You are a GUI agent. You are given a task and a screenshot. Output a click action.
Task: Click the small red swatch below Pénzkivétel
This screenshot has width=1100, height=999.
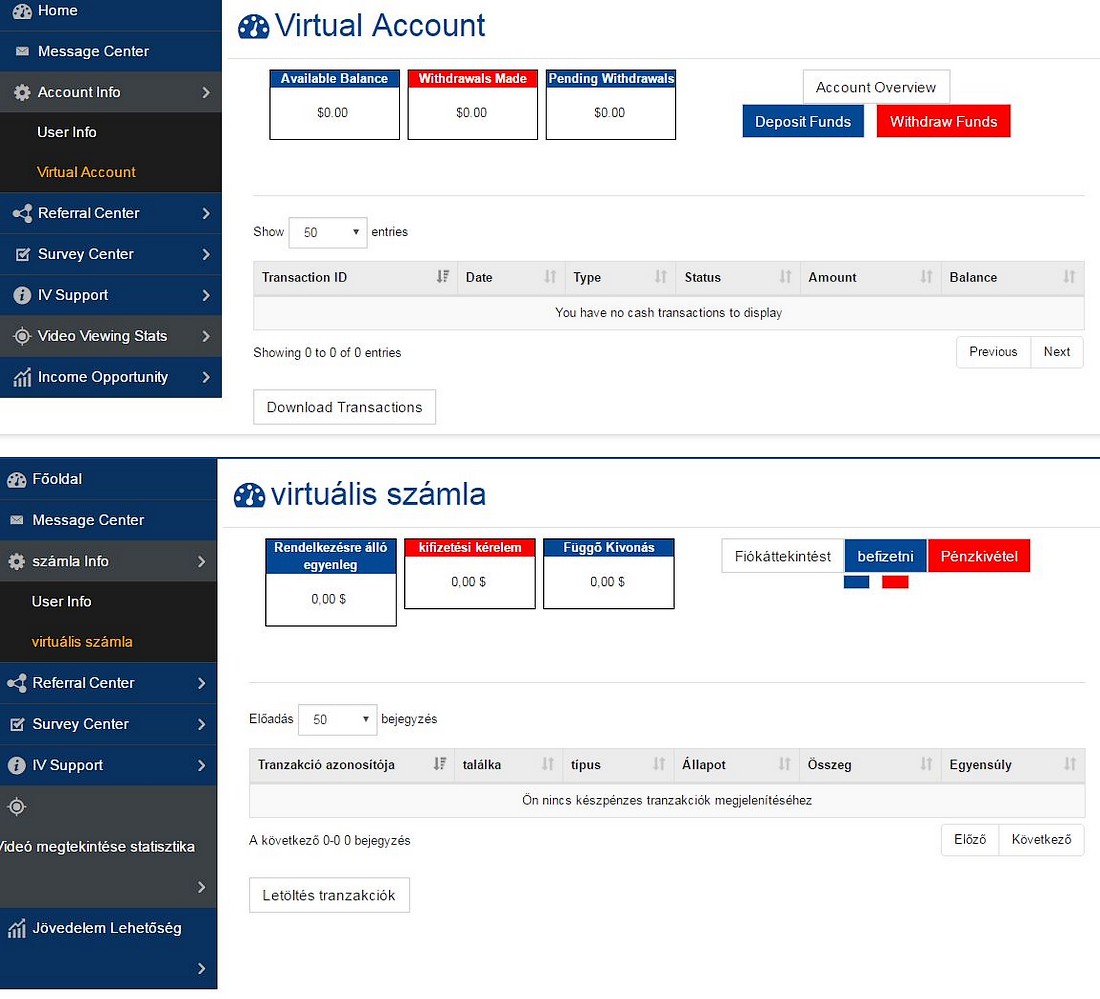pyautogui.click(x=895, y=582)
